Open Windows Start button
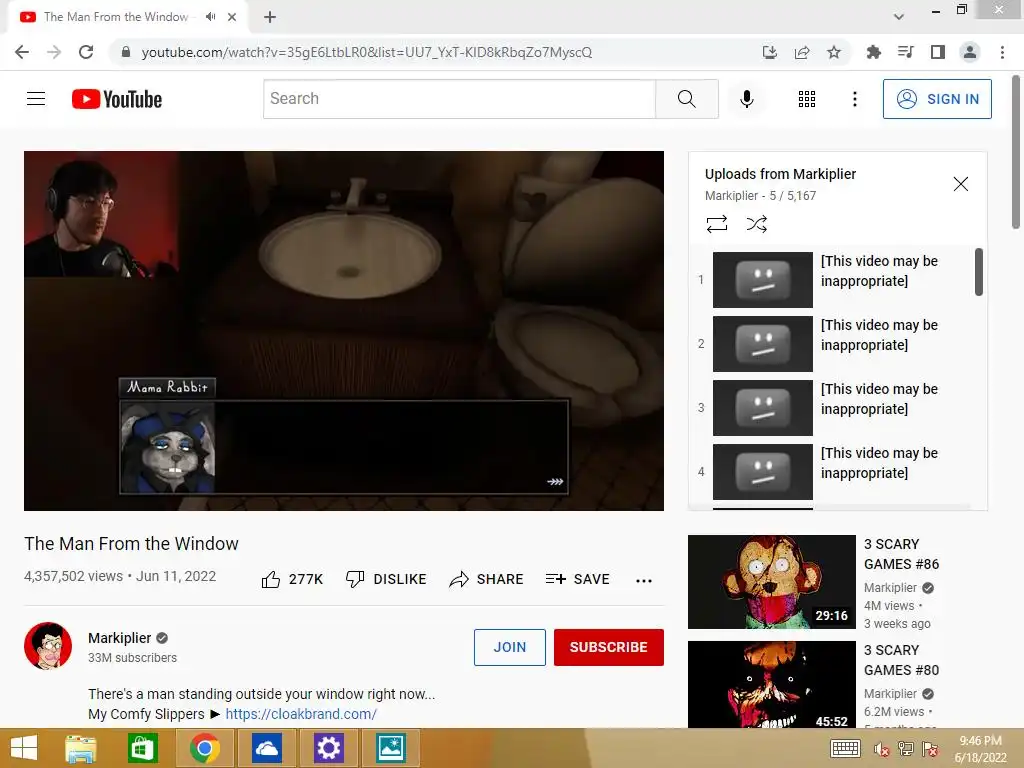This screenshot has width=1024, height=768. (24, 748)
